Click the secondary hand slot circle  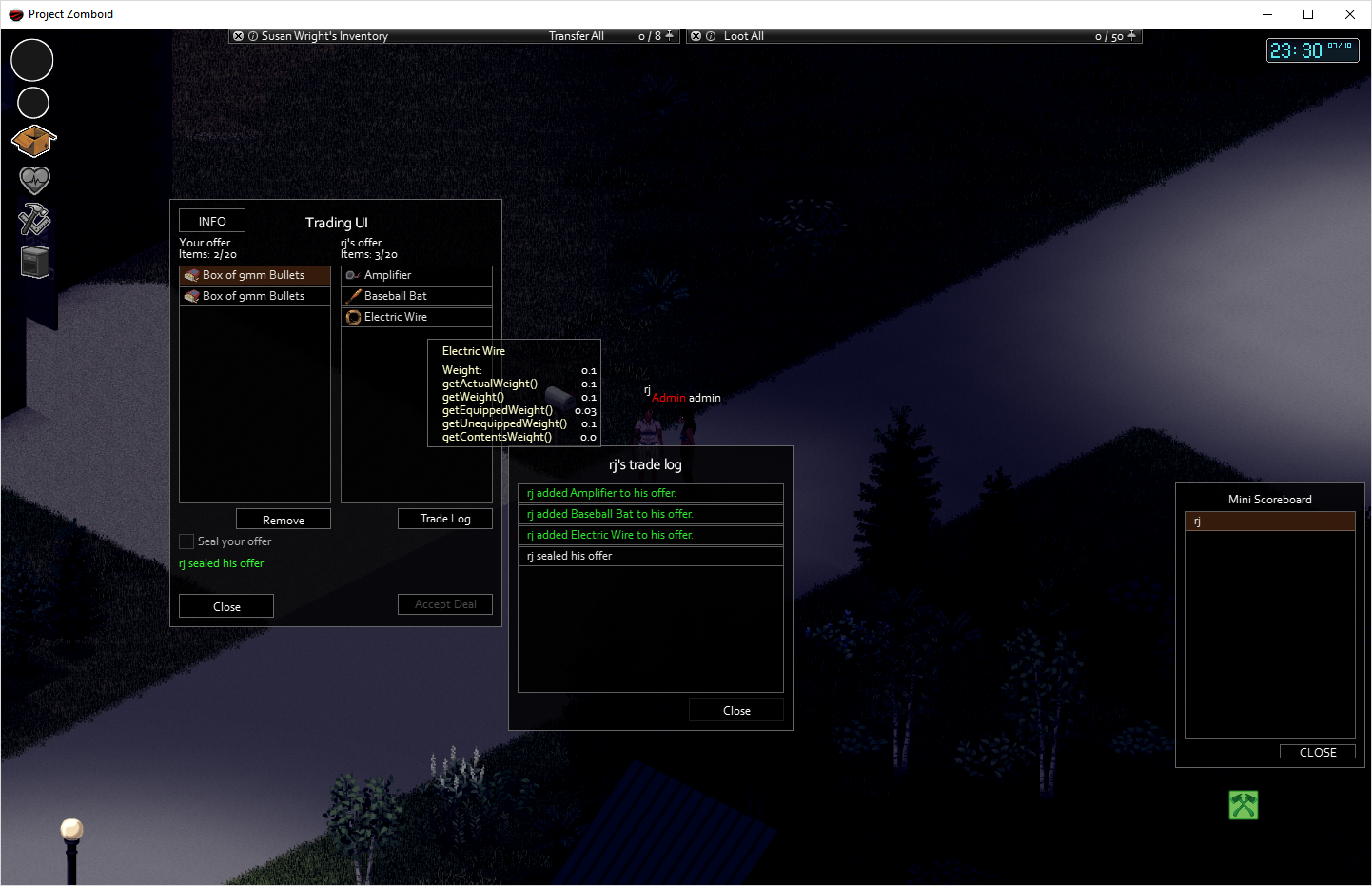point(33,103)
